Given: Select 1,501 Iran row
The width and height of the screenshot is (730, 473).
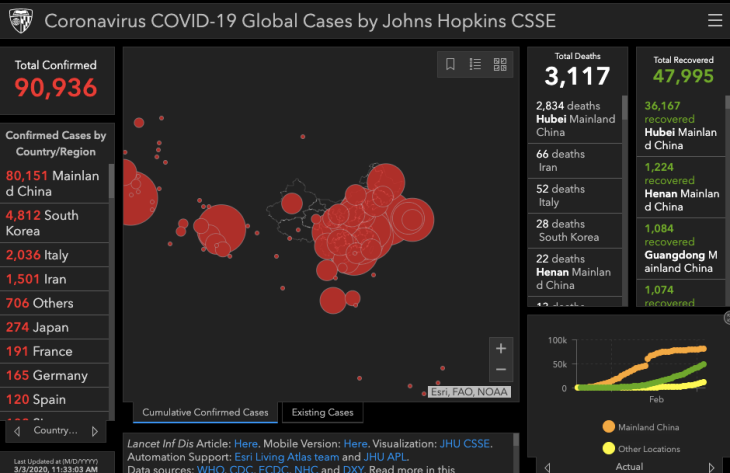Looking at the screenshot, I should [x=54, y=279].
